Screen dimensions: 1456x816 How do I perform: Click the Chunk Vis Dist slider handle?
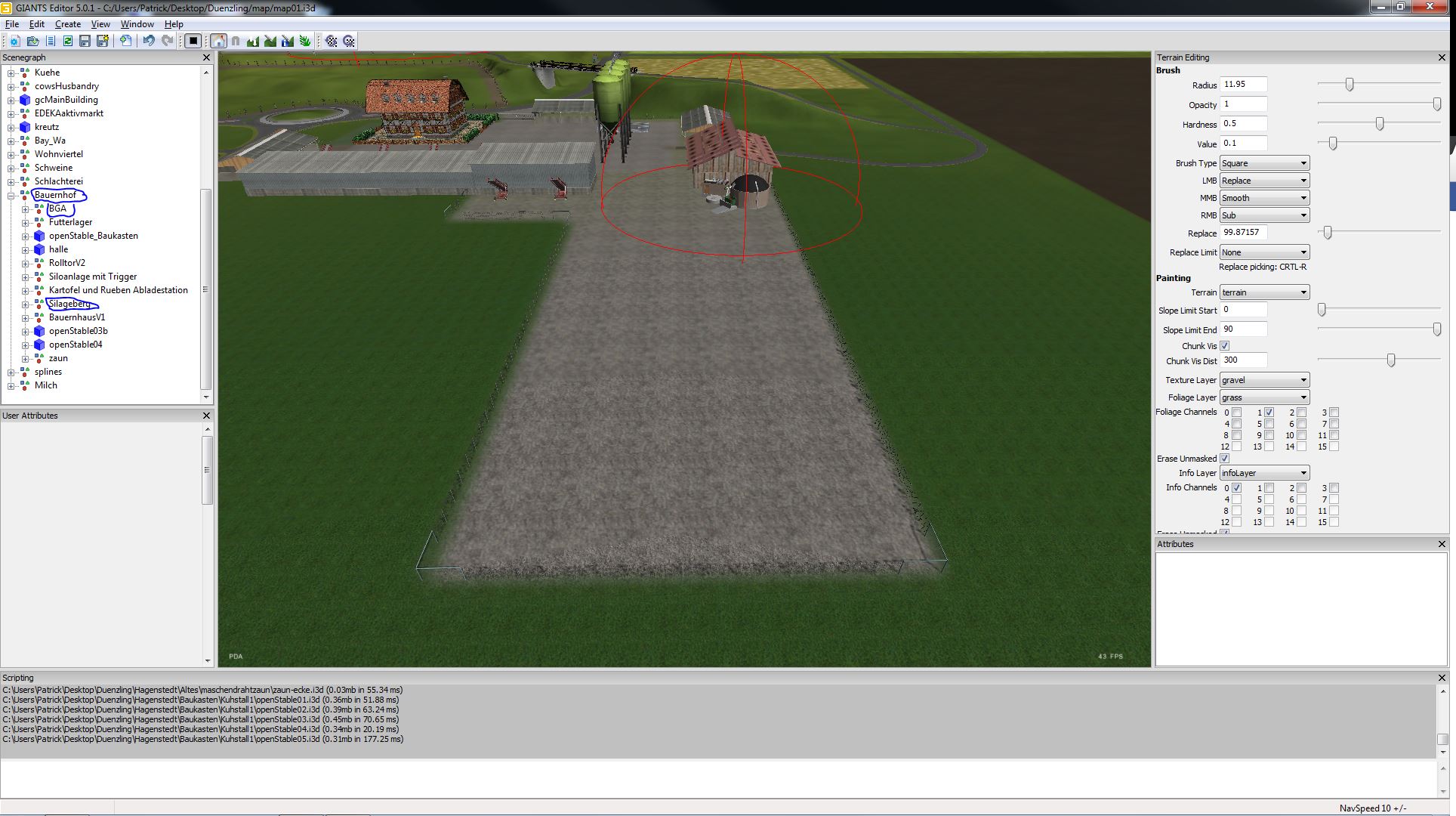1391,360
